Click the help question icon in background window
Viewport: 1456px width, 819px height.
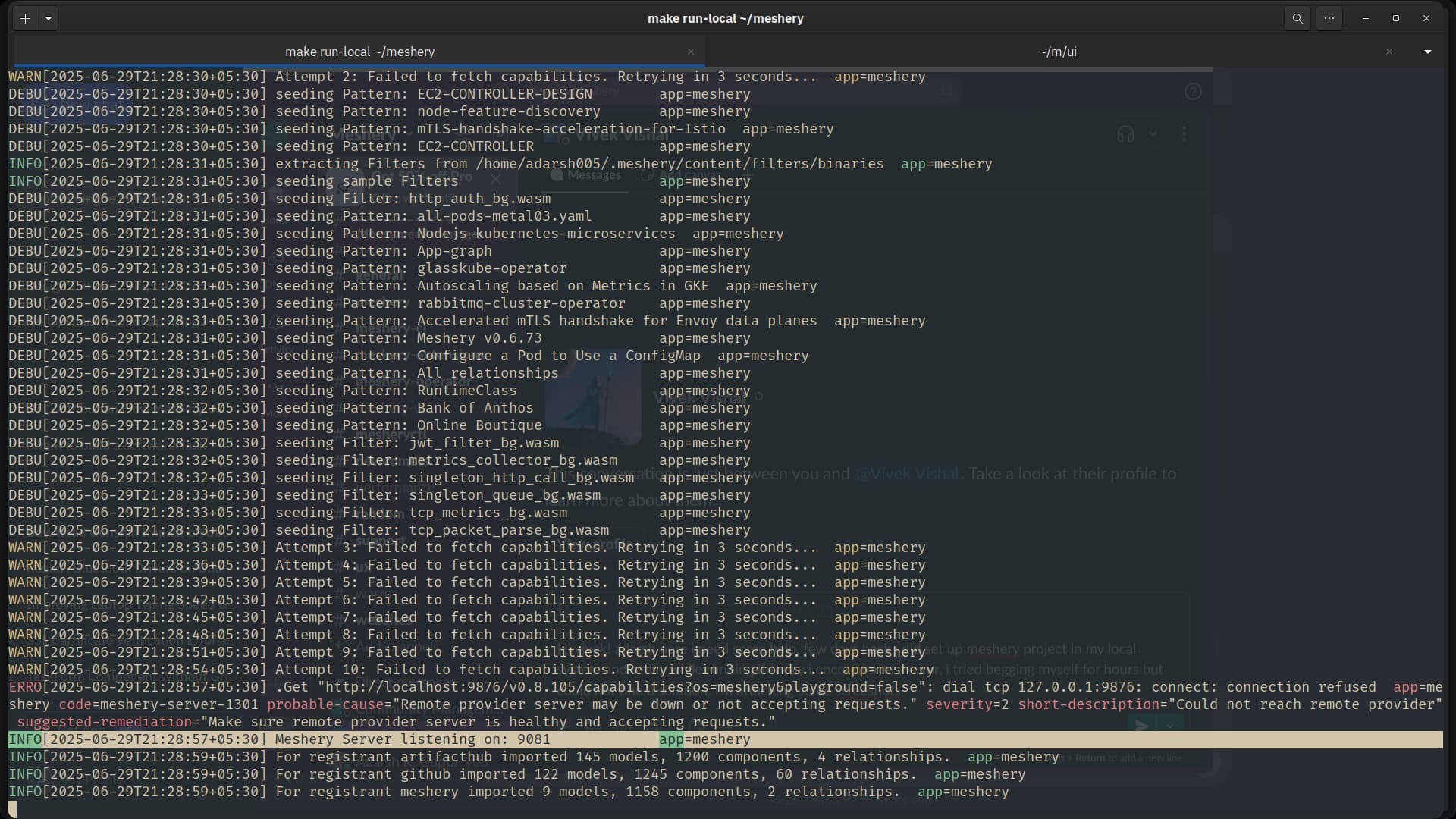click(1193, 92)
